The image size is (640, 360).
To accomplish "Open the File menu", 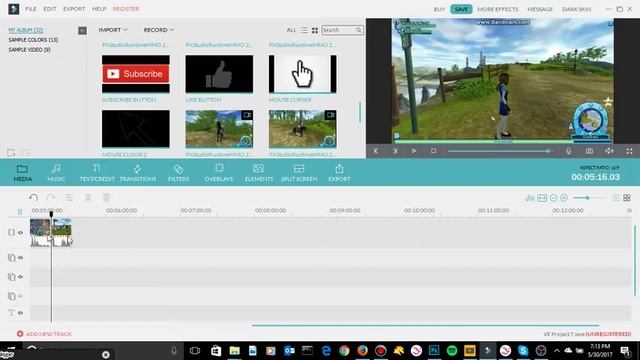I will tap(31, 9).
